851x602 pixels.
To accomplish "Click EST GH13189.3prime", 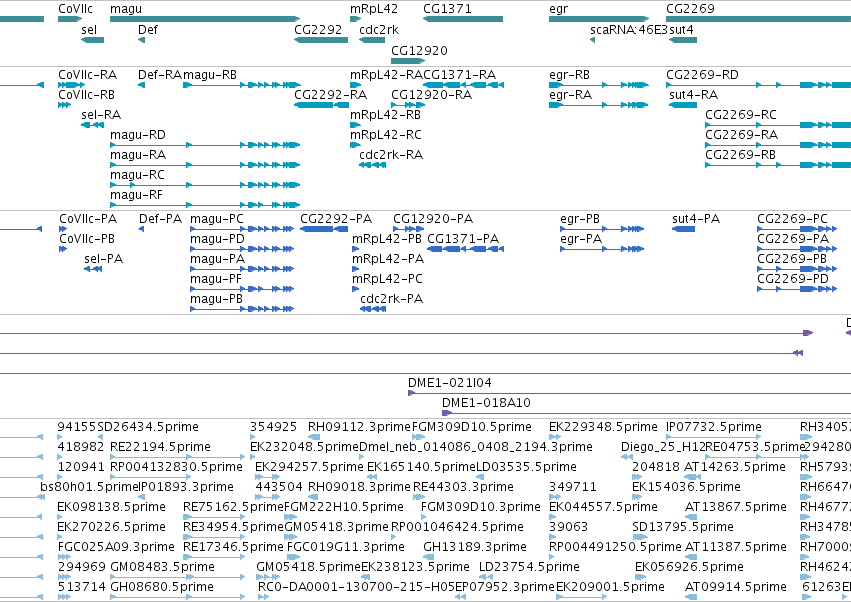I will coord(475,547).
